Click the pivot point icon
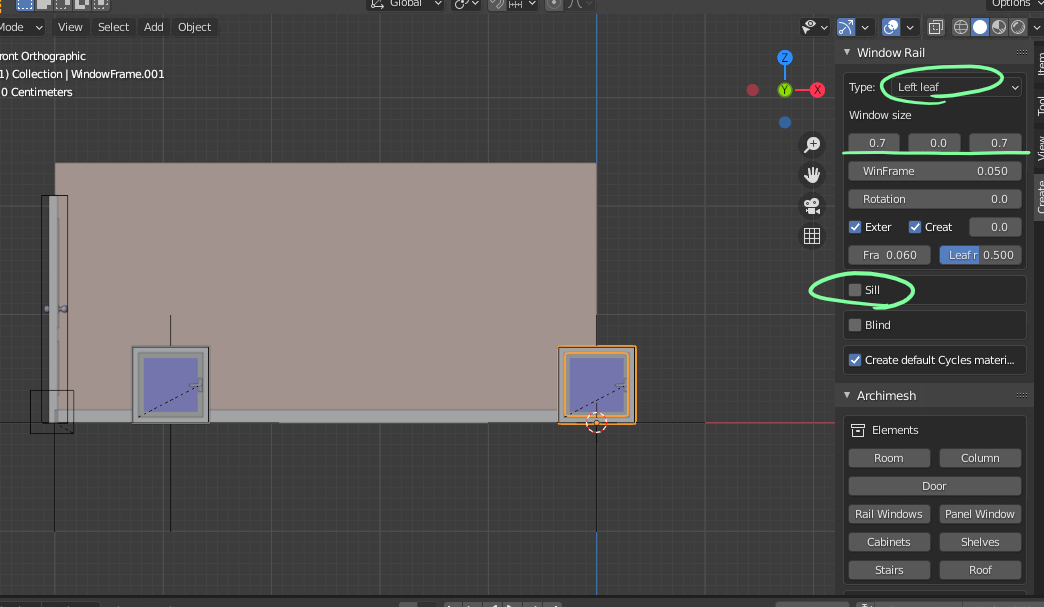This screenshot has height=607, width=1044. click(x=460, y=4)
